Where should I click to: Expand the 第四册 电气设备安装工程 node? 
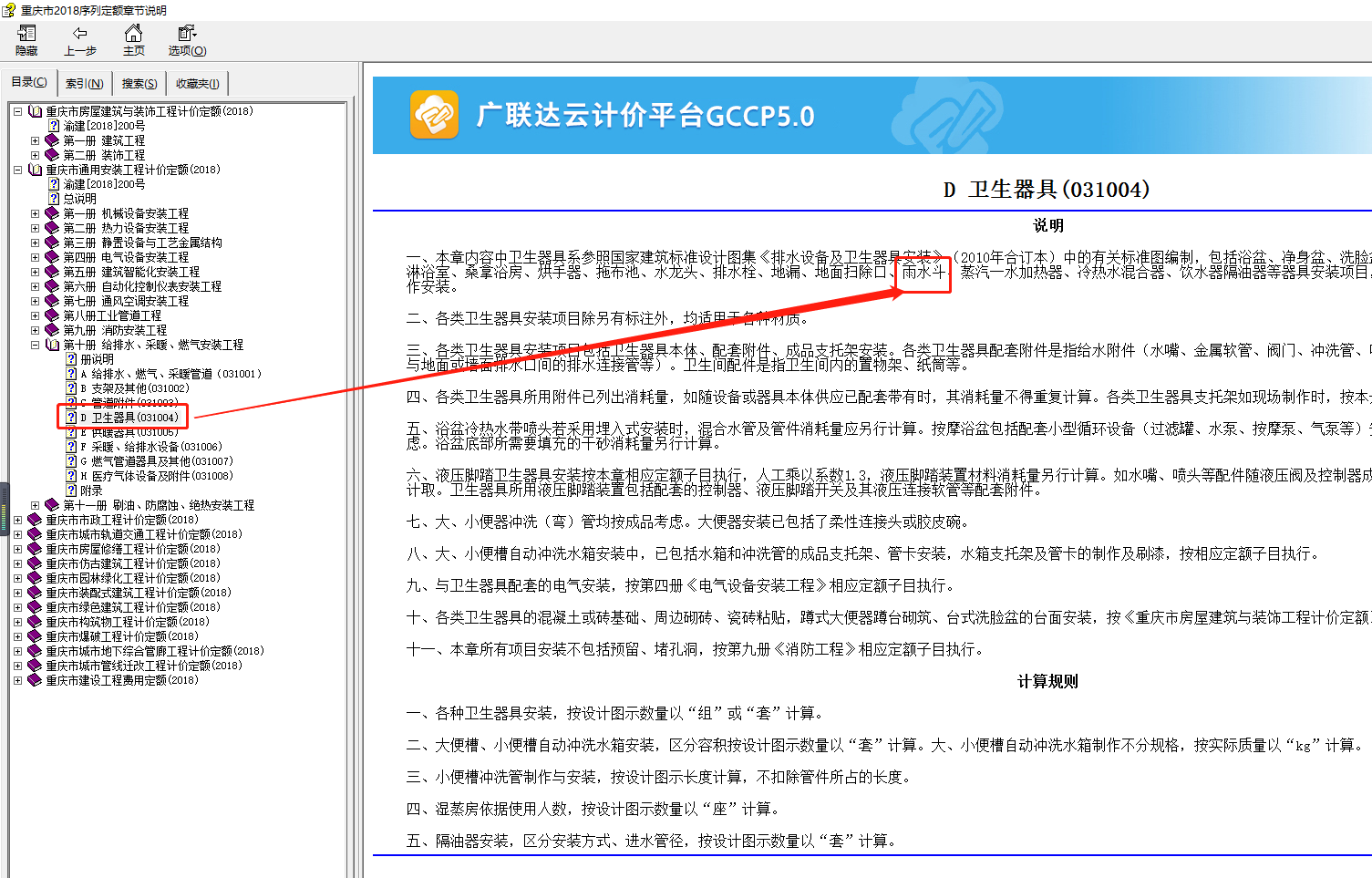pyautogui.click(x=35, y=257)
